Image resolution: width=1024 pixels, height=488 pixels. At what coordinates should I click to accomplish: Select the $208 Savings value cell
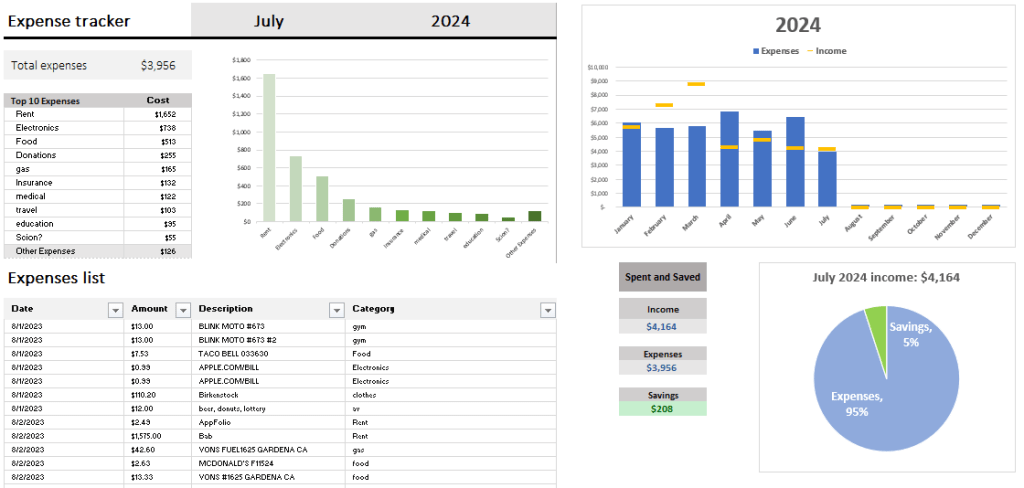662,409
